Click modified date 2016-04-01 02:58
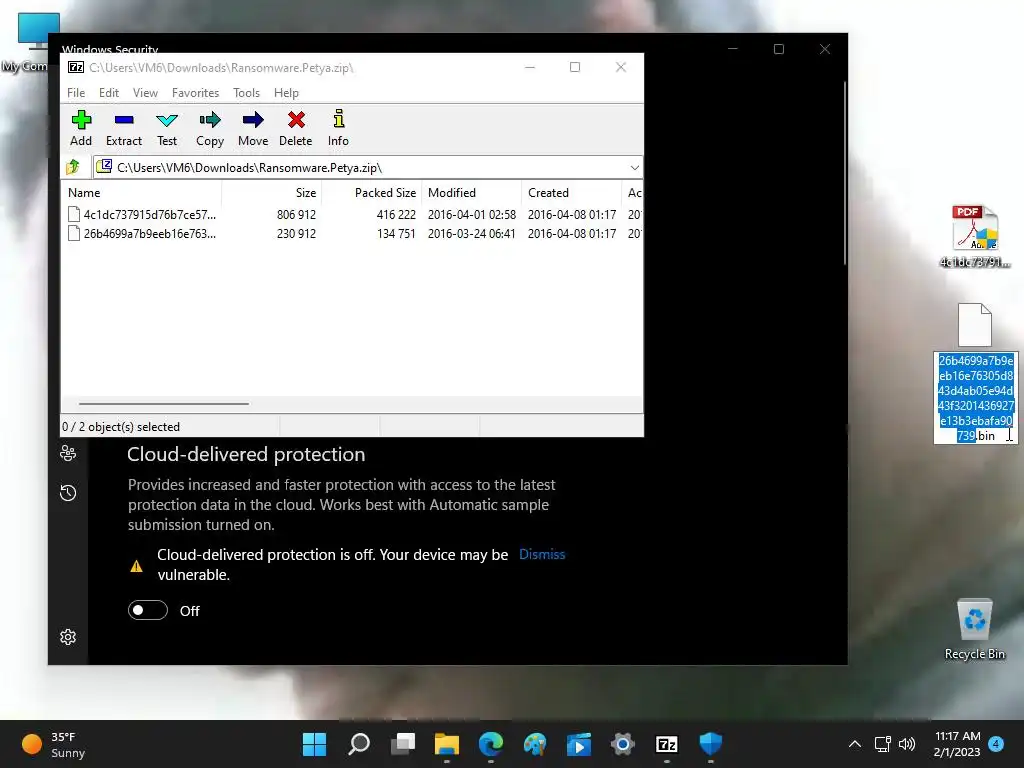This screenshot has width=1024, height=768. [x=472, y=214]
